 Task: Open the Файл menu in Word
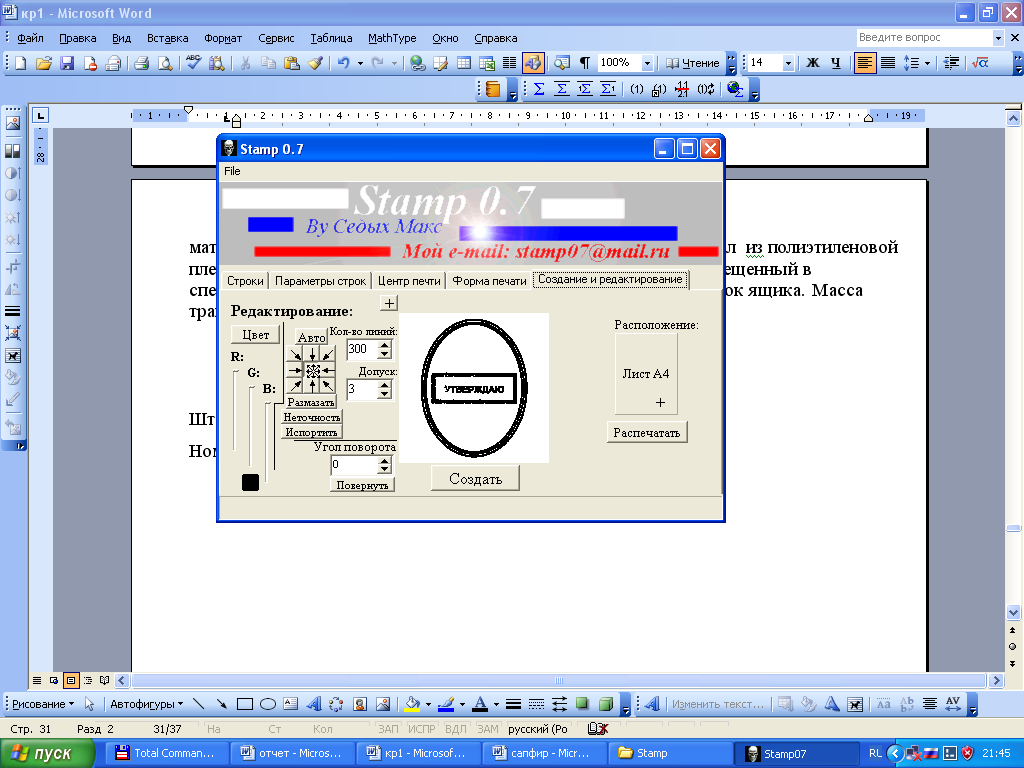pos(30,38)
